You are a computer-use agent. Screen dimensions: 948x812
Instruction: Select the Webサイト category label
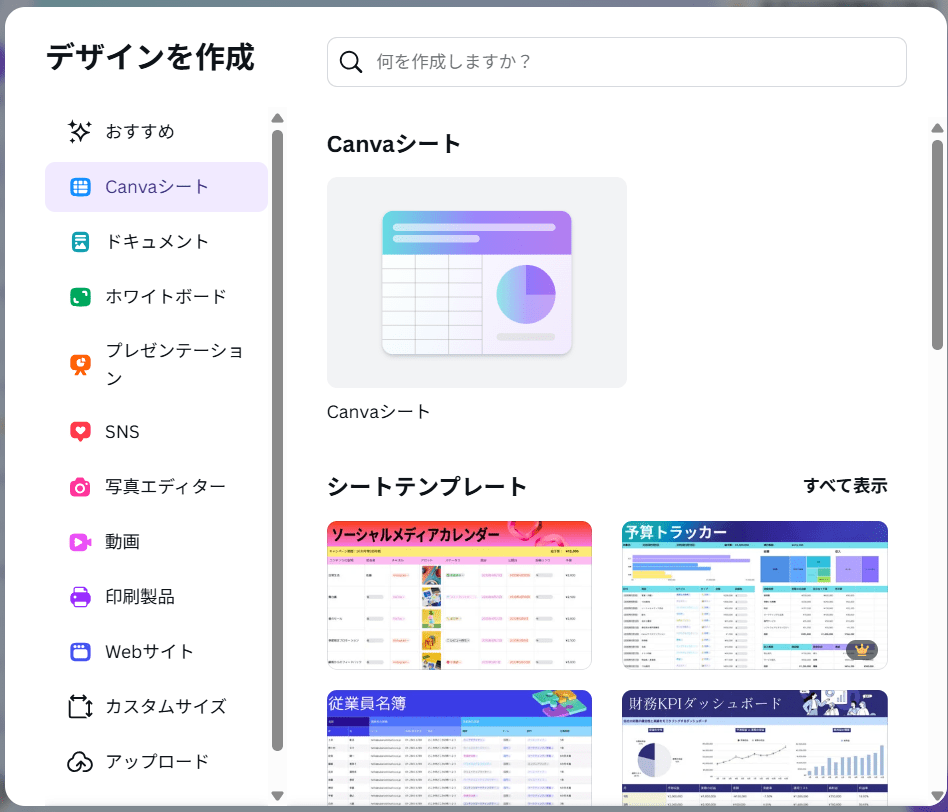(x=149, y=652)
